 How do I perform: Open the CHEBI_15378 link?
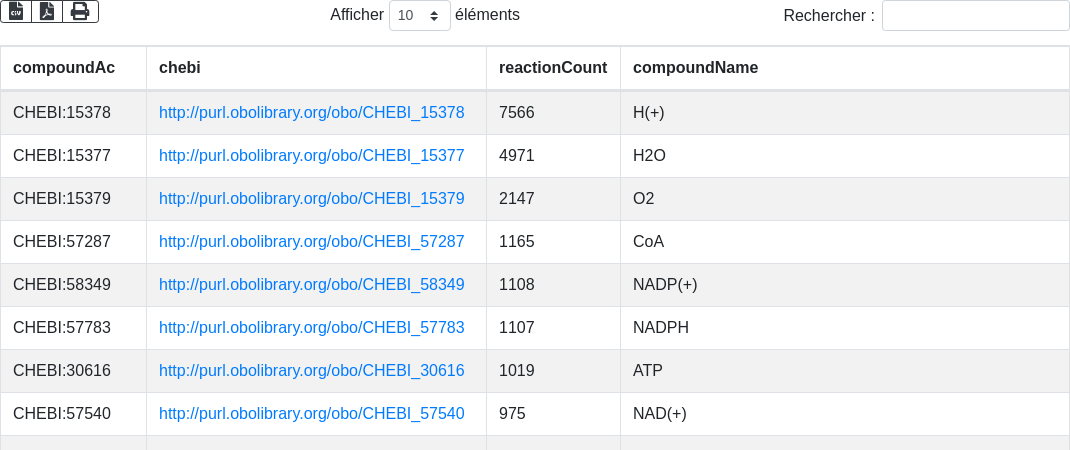point(311,113)
